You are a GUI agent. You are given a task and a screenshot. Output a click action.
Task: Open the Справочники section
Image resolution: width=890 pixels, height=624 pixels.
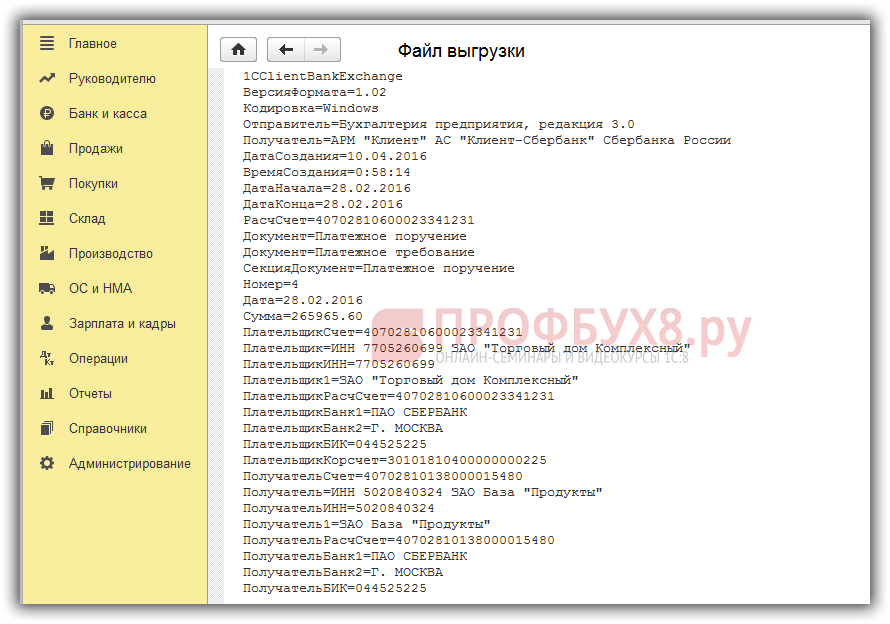[x=108, y=429]
